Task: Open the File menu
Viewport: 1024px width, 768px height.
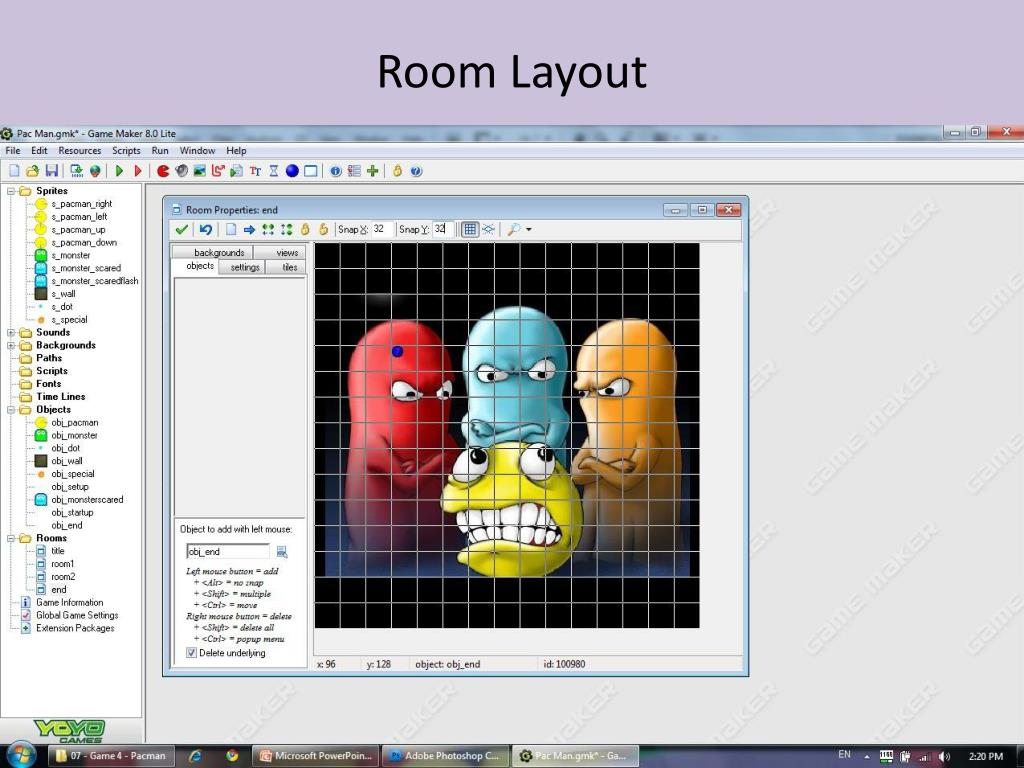Action: click(12, 151)
